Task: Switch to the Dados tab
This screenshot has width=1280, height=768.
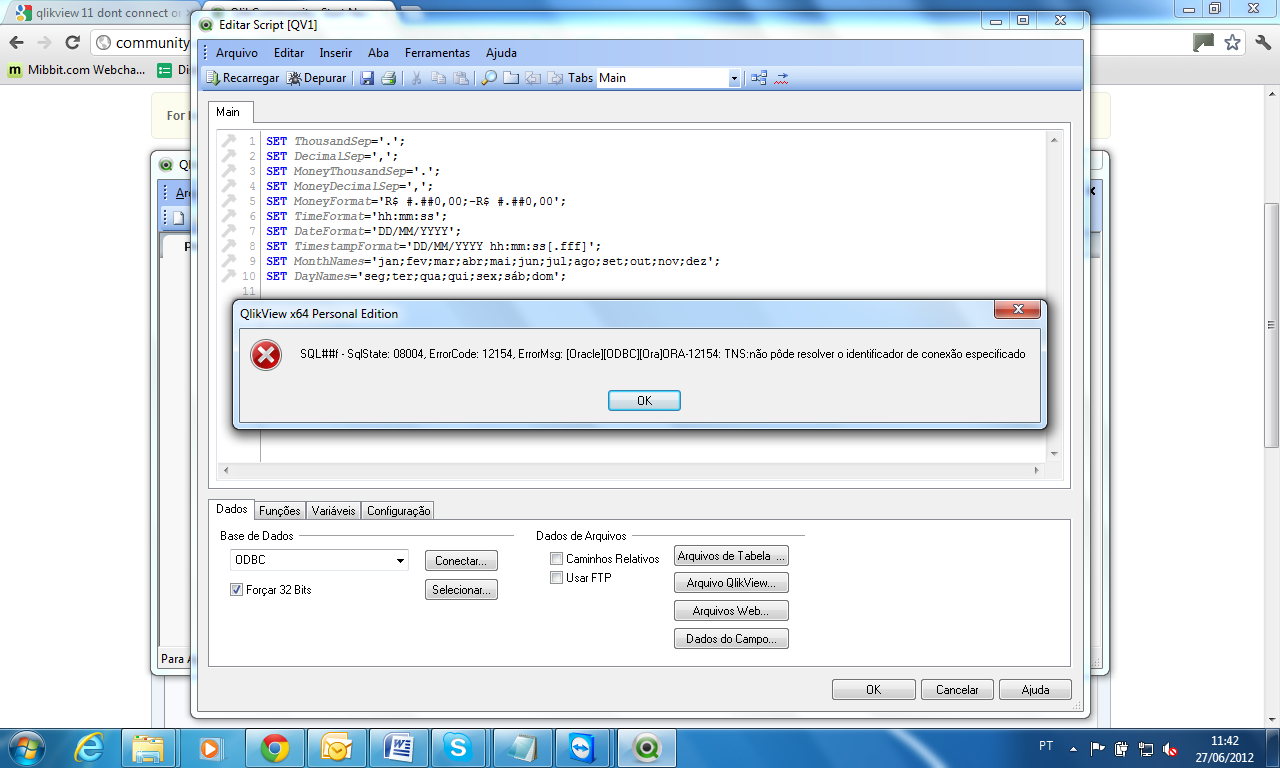Action: pos(231,509)
